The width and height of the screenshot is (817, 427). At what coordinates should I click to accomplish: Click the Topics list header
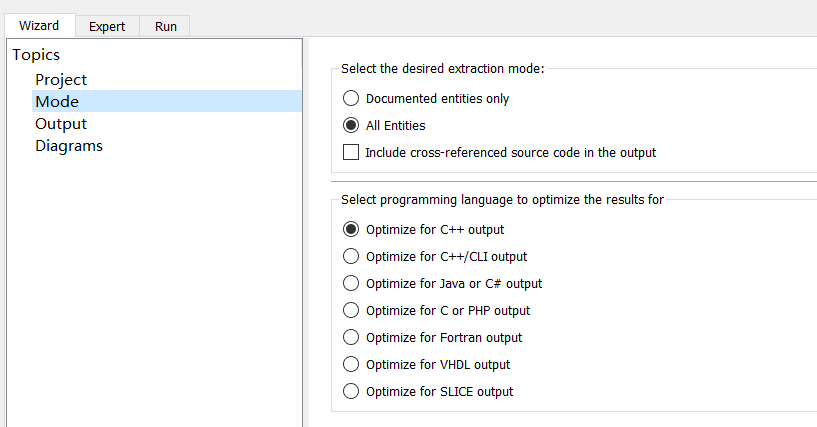click(37, 55)
